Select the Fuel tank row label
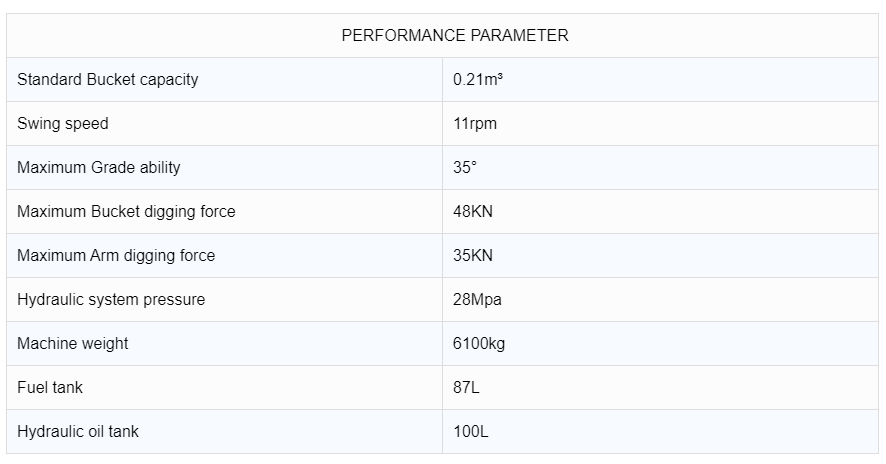 pos(50,387)
